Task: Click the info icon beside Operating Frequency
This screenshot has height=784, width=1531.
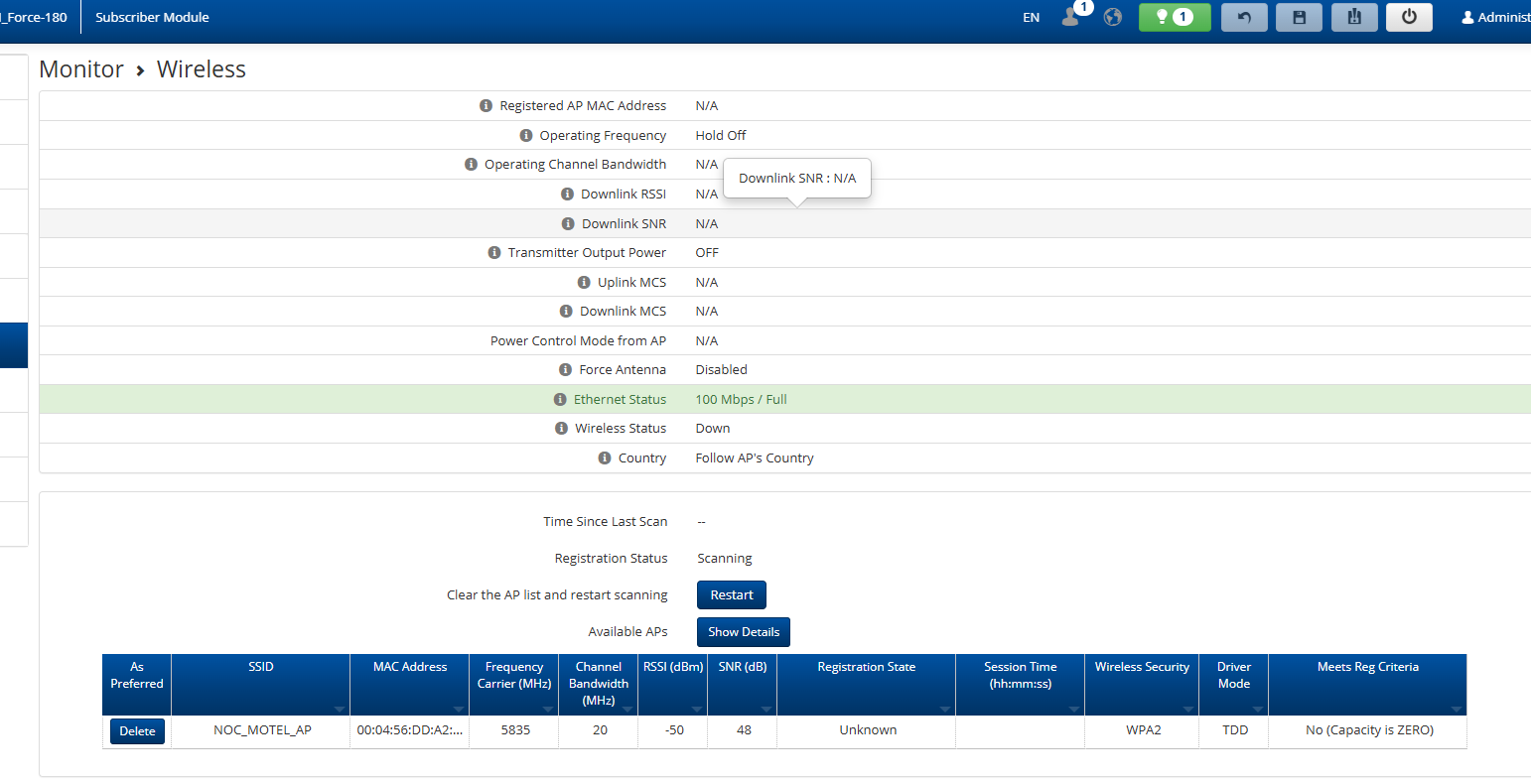Action: (526, 136)
